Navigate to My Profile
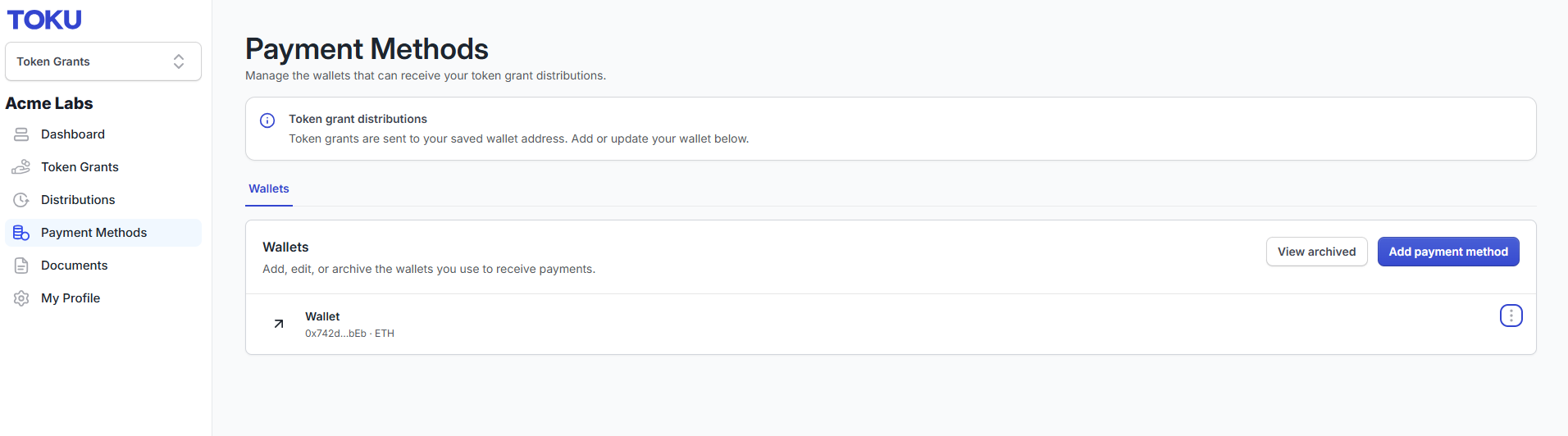 (103, 298)
